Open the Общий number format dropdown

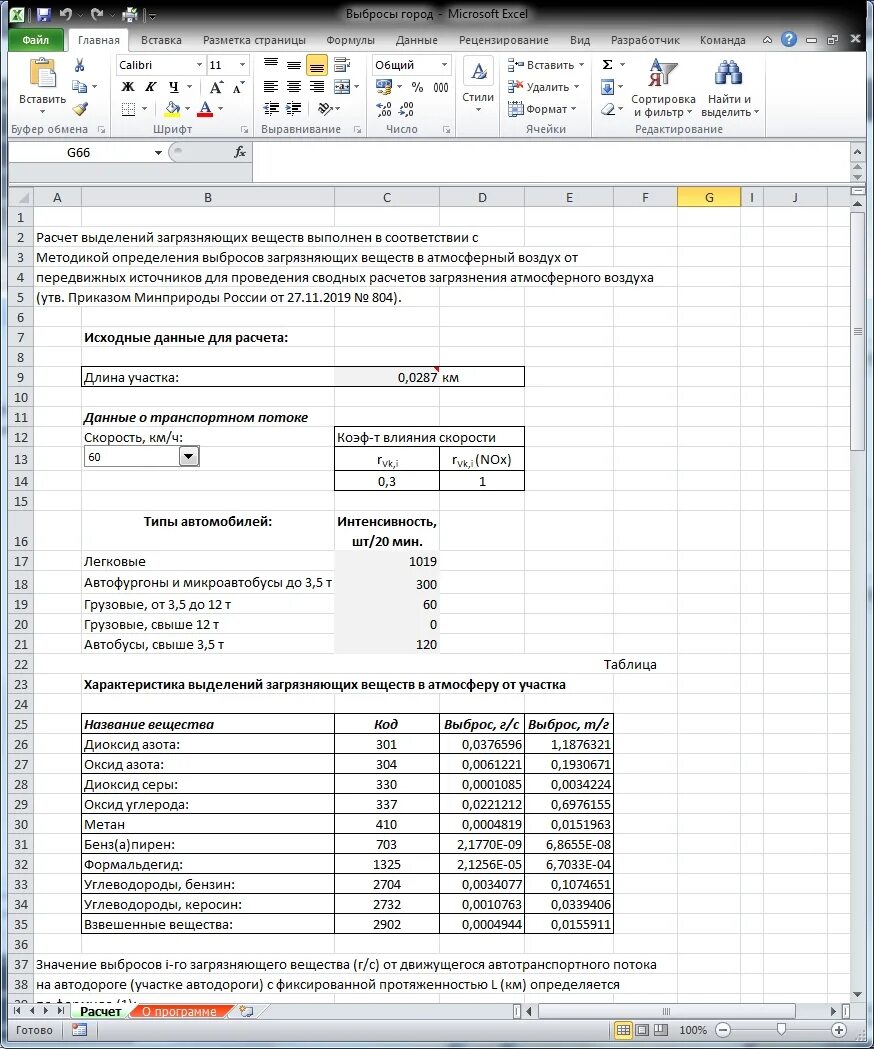pyautogui.click(x=444, y=65)
